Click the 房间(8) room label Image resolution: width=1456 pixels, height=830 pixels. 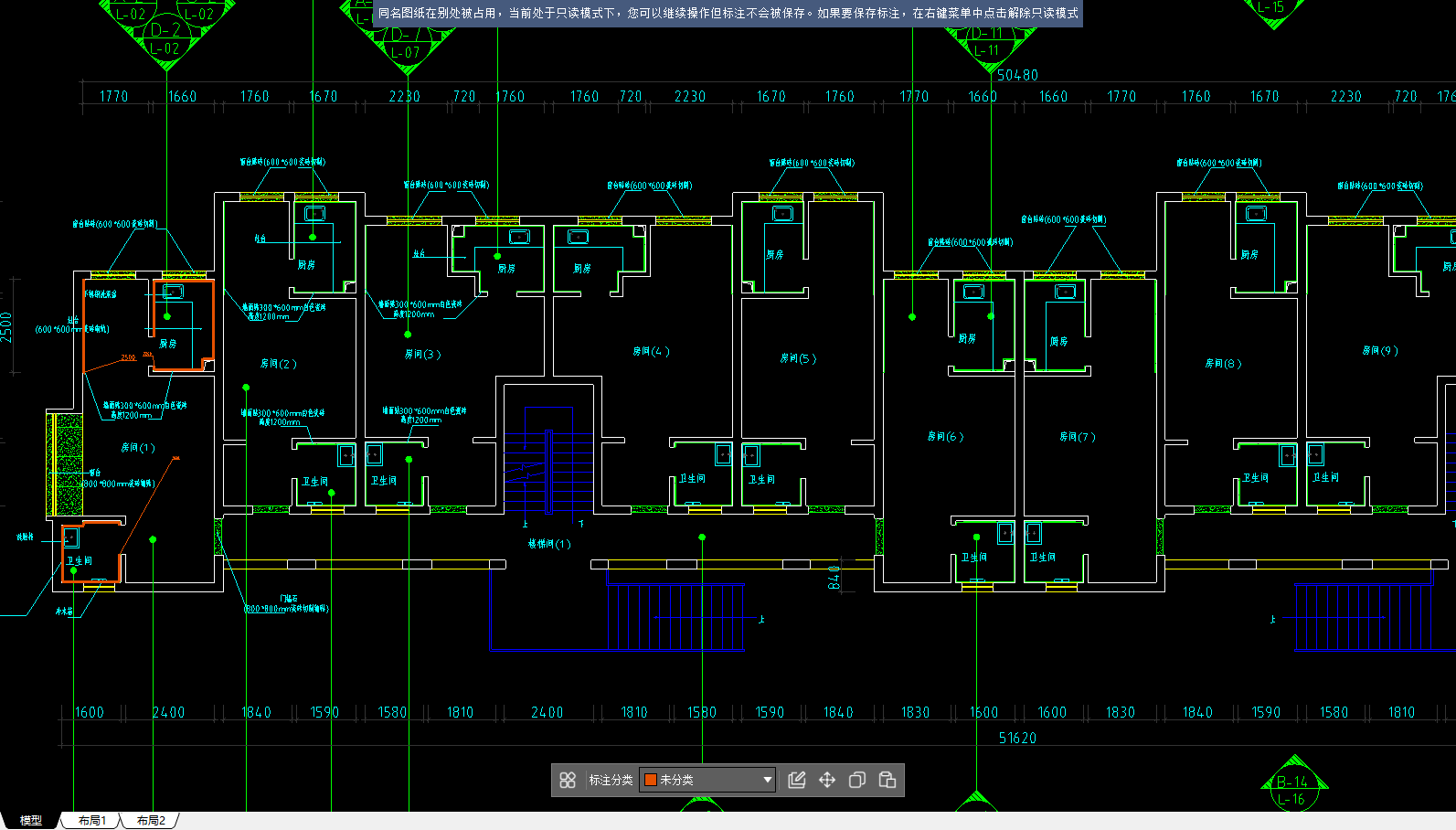pos(1224,364)
